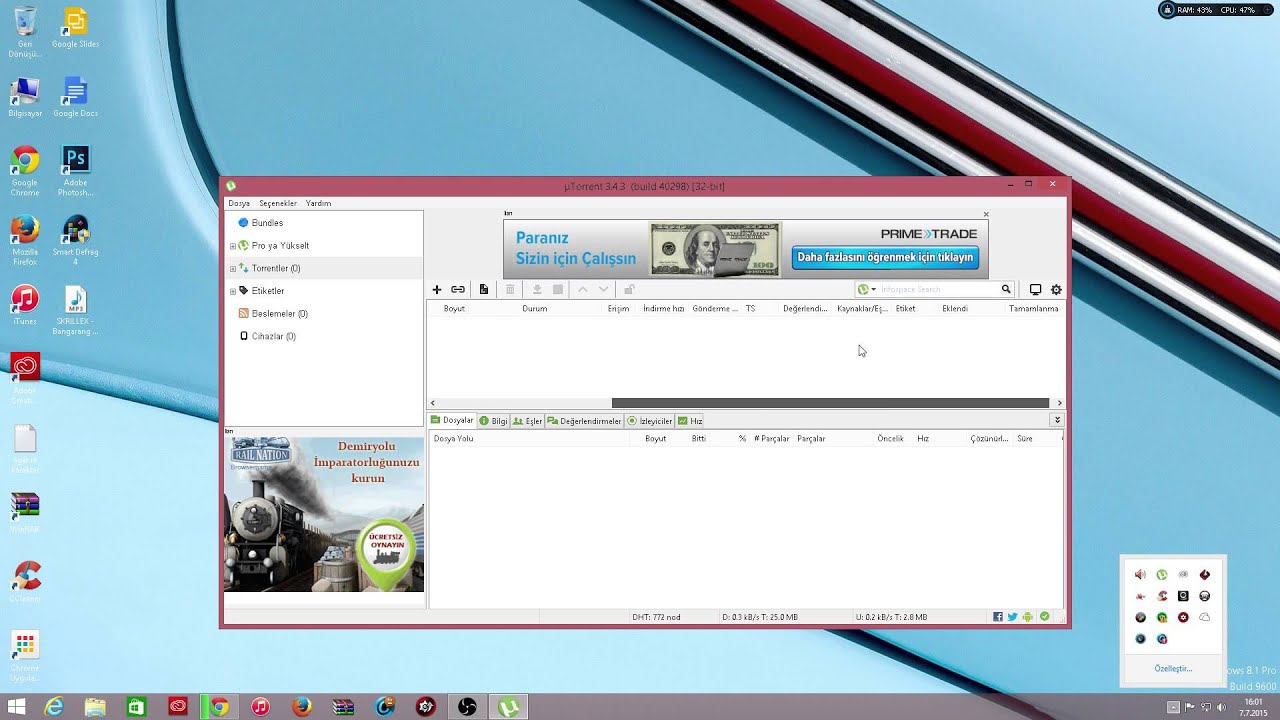Viewport: 1280px width, 720px height.
Task: Click Twitter icon in status bar
Action: point(1013,617)
